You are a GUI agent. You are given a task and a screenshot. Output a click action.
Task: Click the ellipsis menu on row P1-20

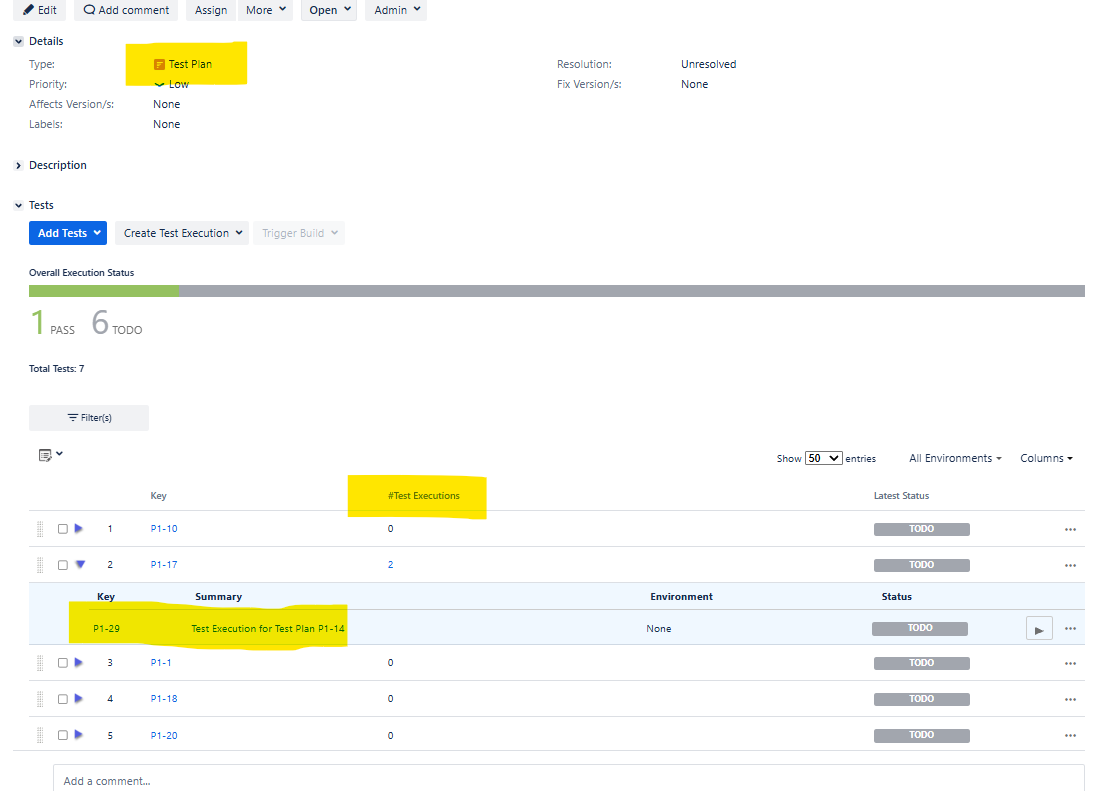point(1071,735)
